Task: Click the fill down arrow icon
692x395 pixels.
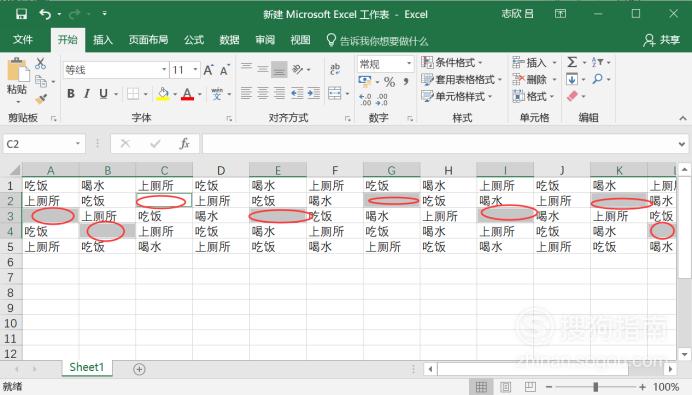Action: click(572, 79)
